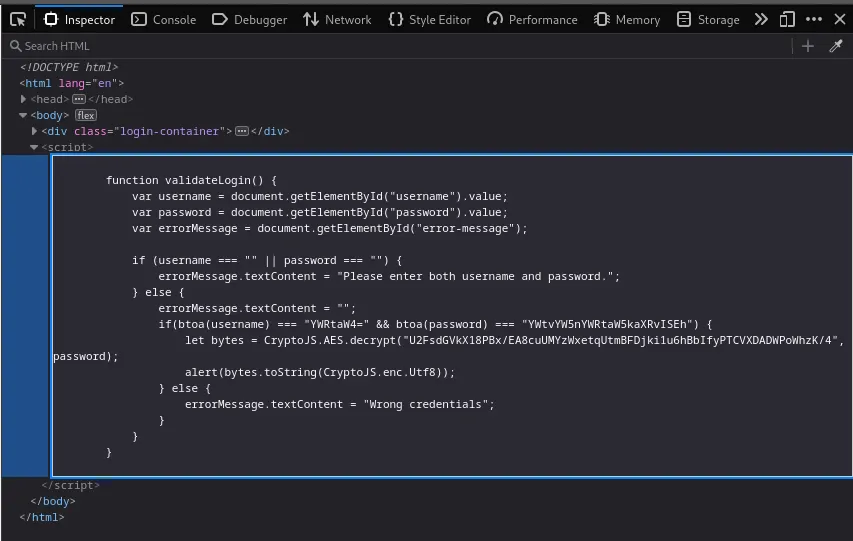Screen dimensions: 853x541
Task: Toggle the flex badge on body
Action: tap(85, 115)
